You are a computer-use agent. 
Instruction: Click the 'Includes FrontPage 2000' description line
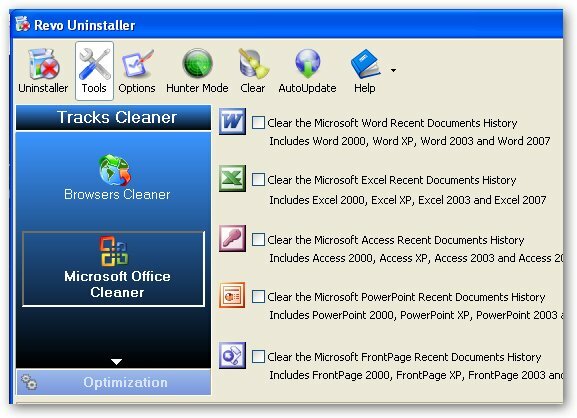coord(416,375)
